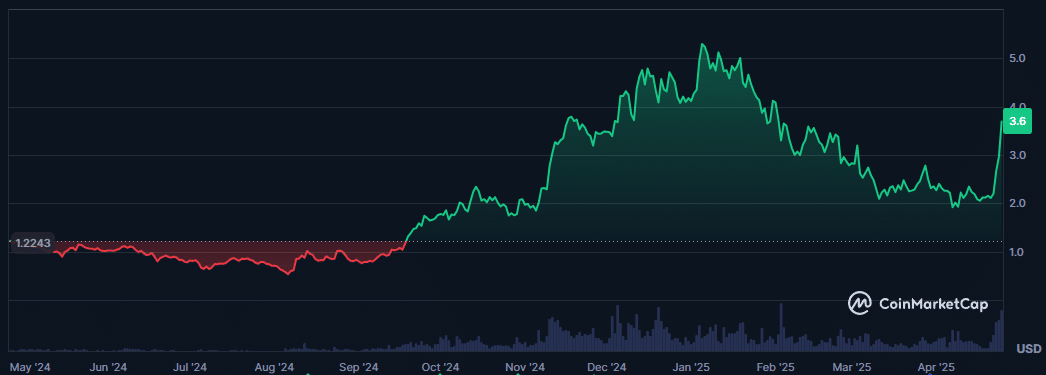Select the Sep '24 date label
Screen dimensions: 1046x375
[358, 367]
